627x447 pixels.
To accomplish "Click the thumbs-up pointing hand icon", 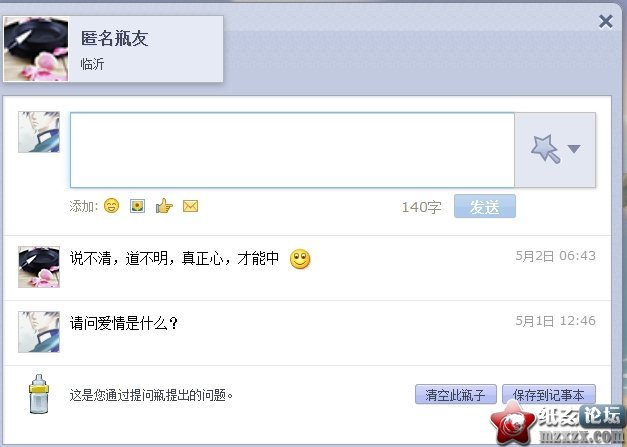I will click(164, 206).
